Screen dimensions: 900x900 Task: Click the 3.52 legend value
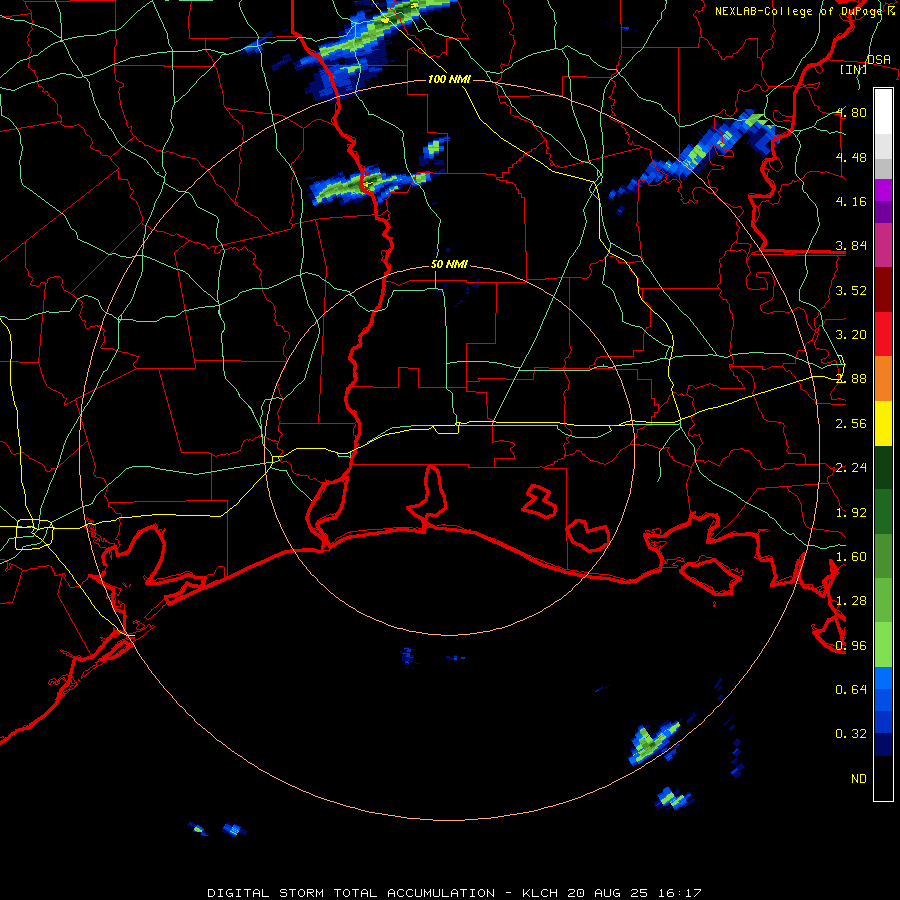pos(851,290)
